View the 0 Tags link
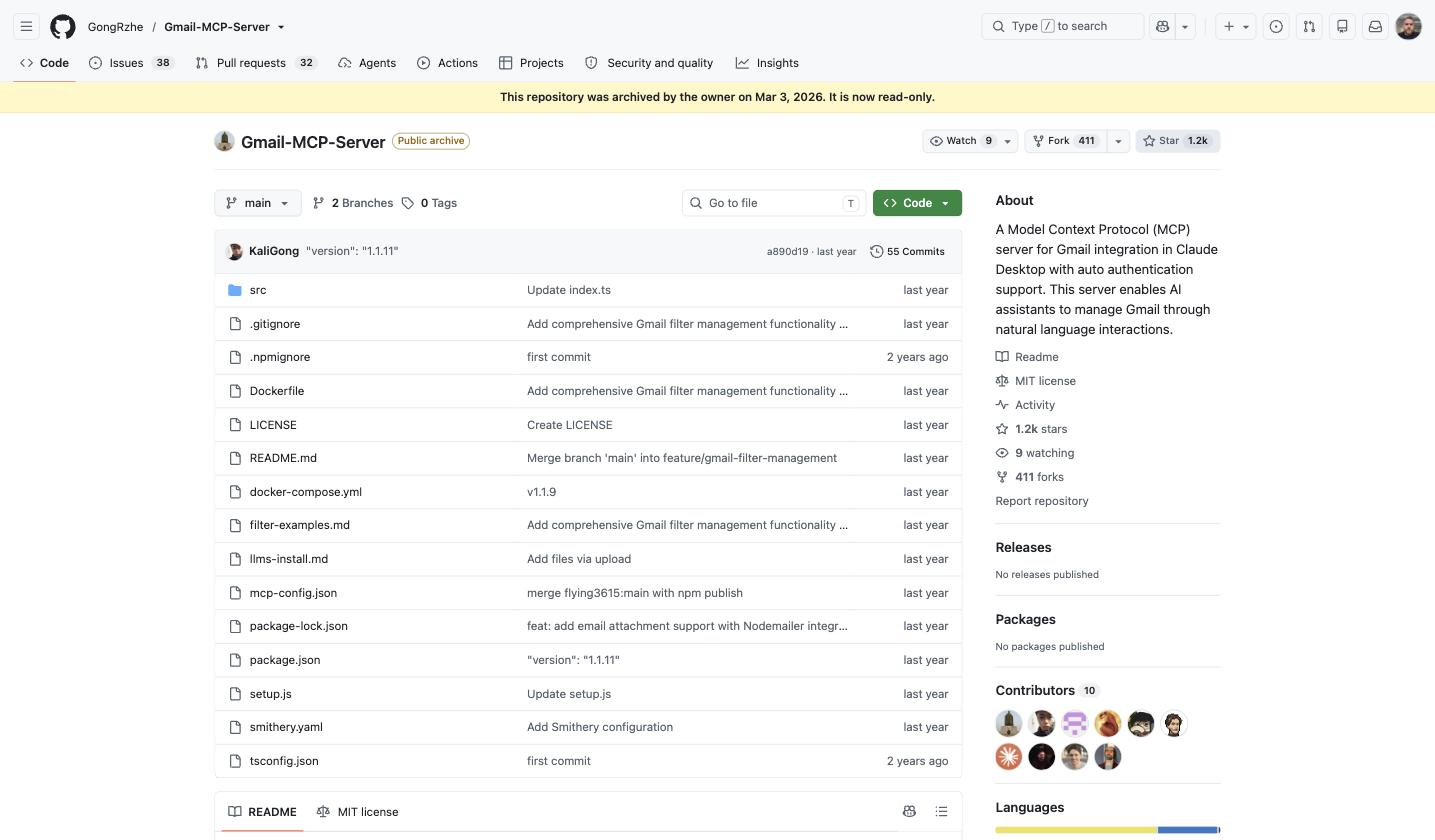The image size is (1435, 840). coord(429,203)
